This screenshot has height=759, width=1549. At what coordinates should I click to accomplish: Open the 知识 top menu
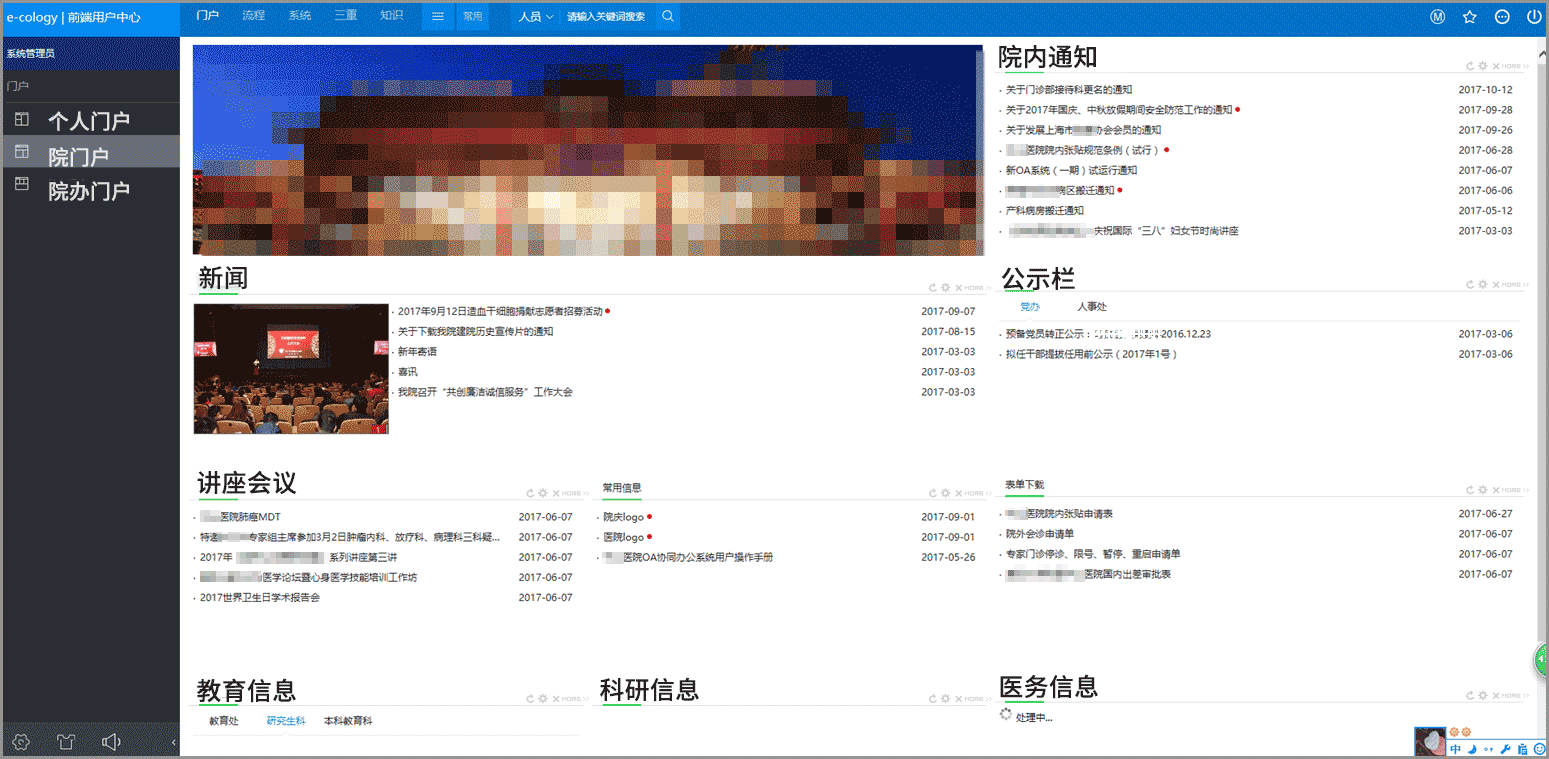pyautogui.click(x=392, y=16)
